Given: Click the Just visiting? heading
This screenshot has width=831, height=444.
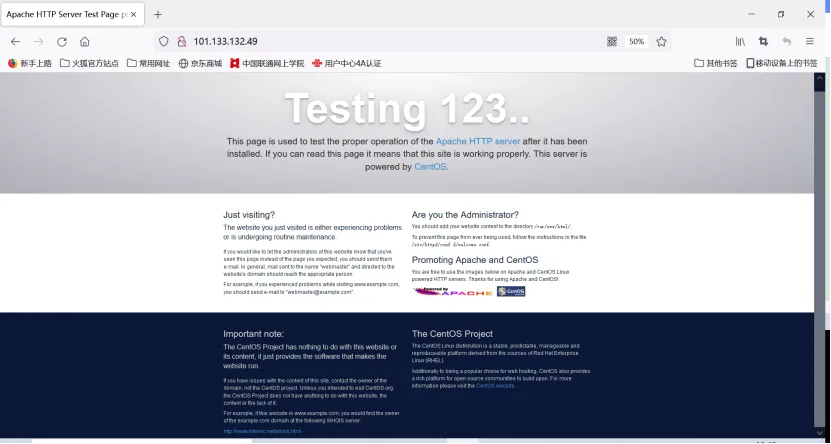Looking at the screenshot, I should pos(249,215).
